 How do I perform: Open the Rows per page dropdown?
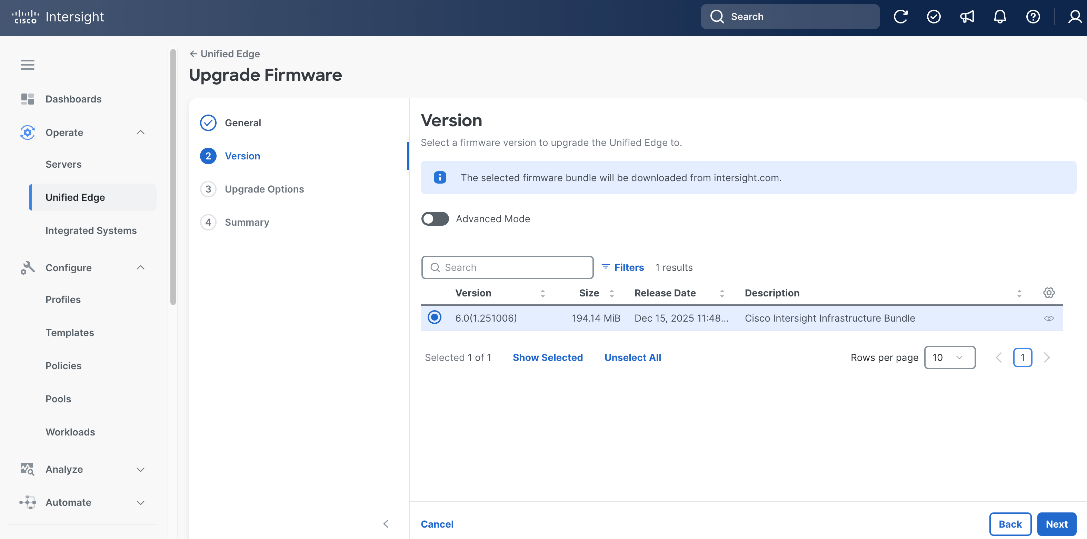950,357
